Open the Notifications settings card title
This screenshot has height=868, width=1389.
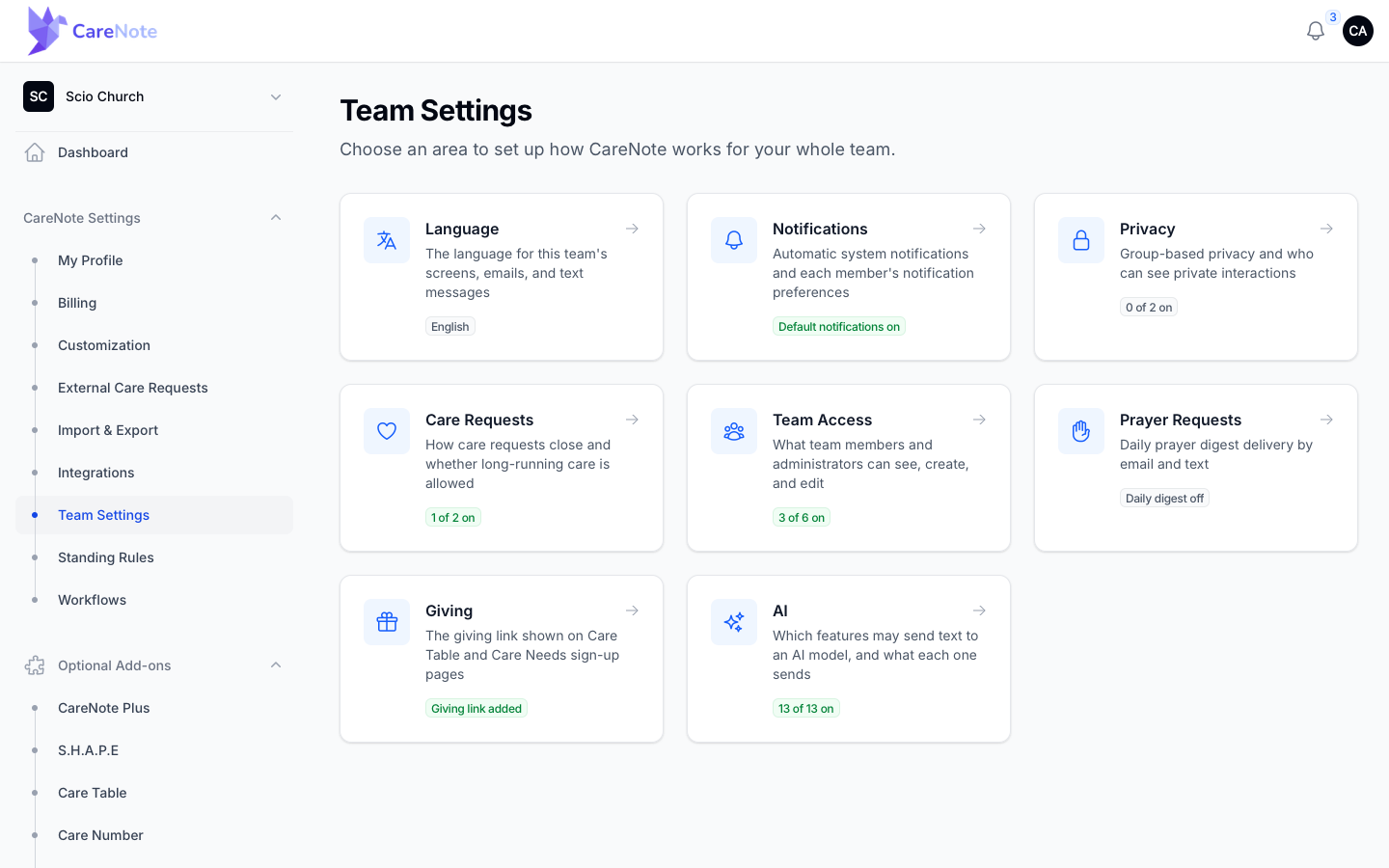point(820,229)
